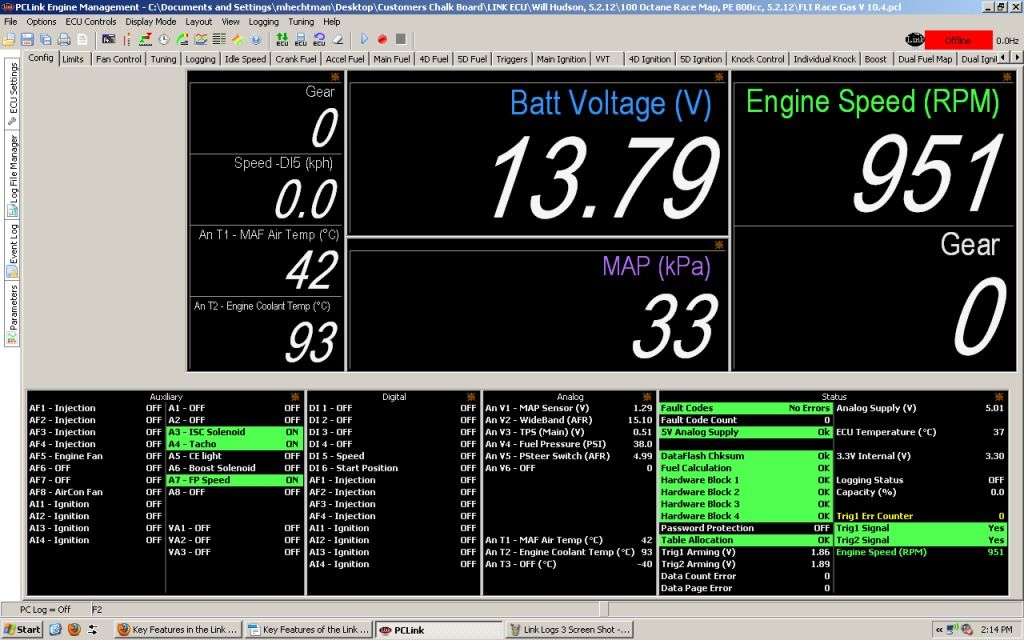
Task: Open the Layout menu
Action: [x=199, y=22]
